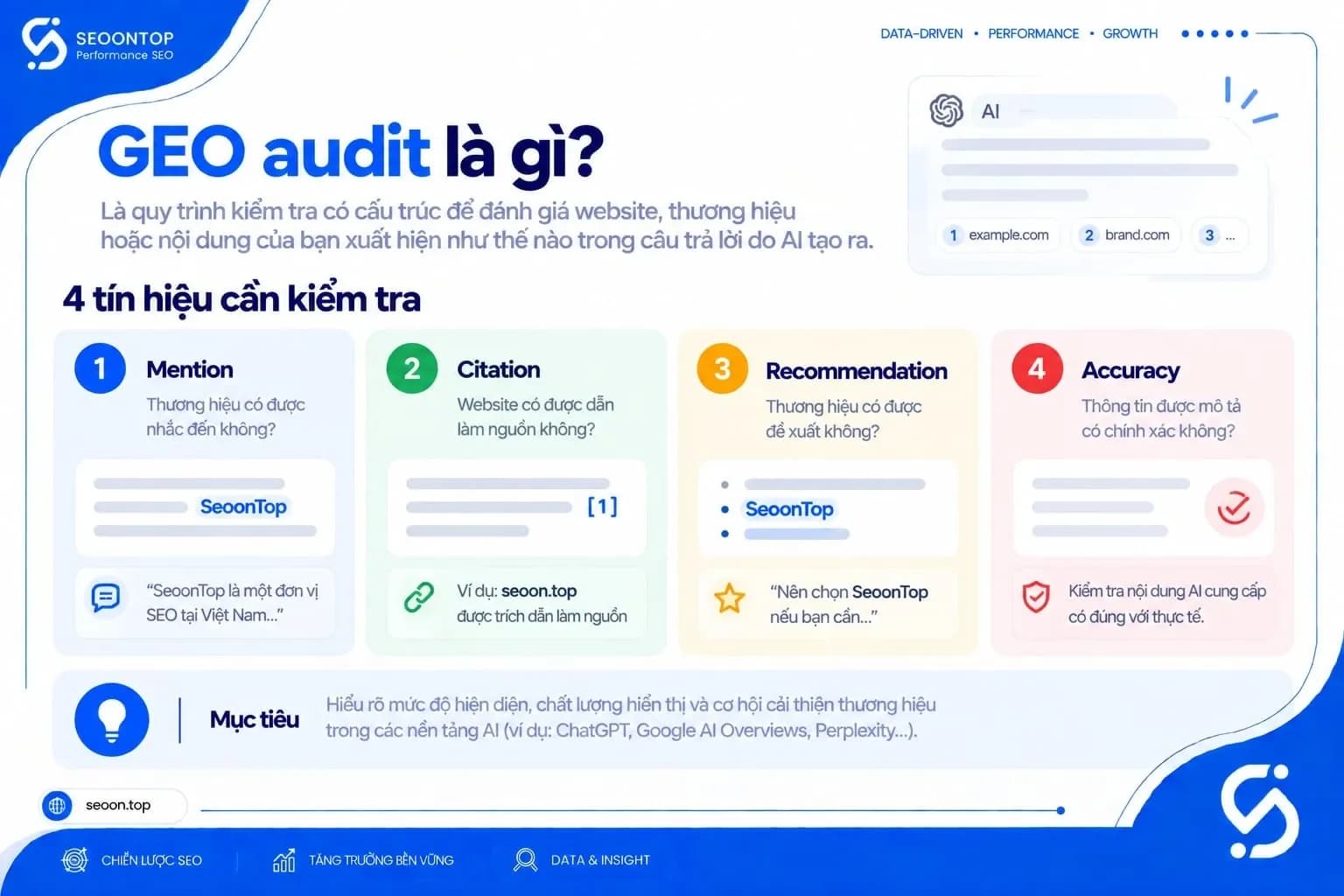Image resolution: width=1344 pixels, height=896 pixels.
Task: Click the green chain link icon in Citation card
Action: tap(419, 598)
